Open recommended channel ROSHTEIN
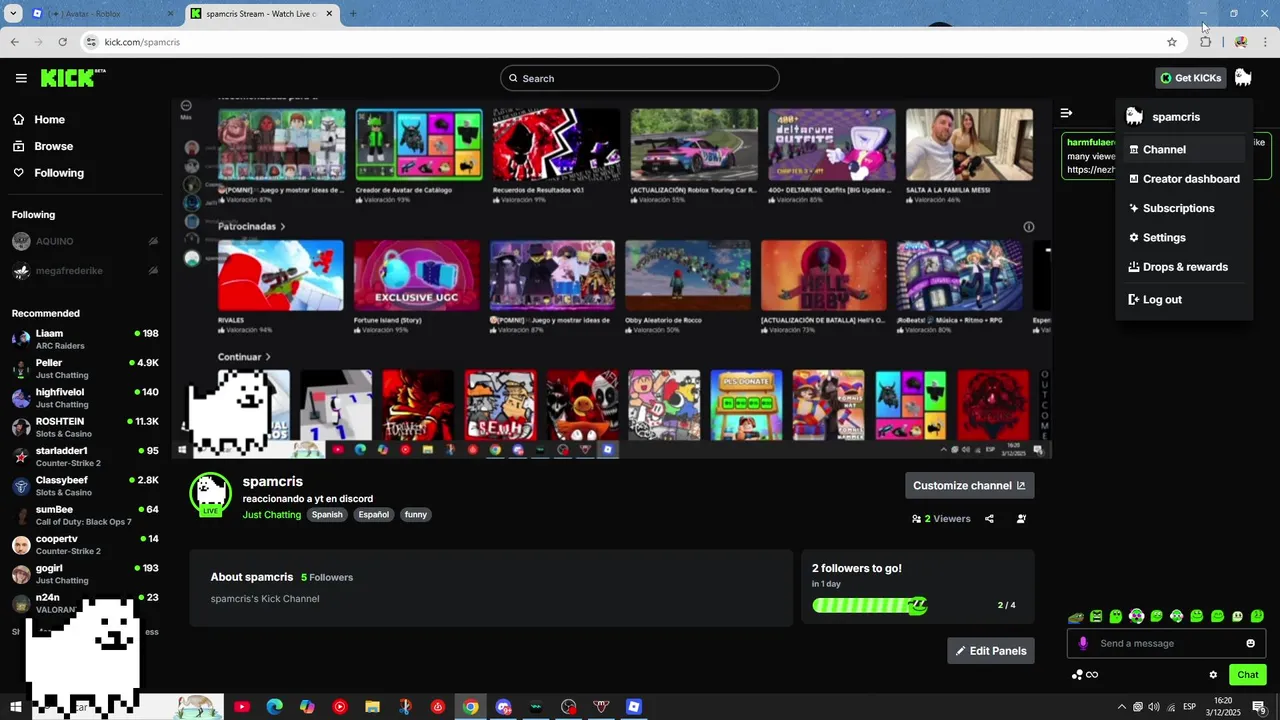Image resolution: width=1280 pixels, height=720 pixels. pyautogui.click(x=85, y=427)
